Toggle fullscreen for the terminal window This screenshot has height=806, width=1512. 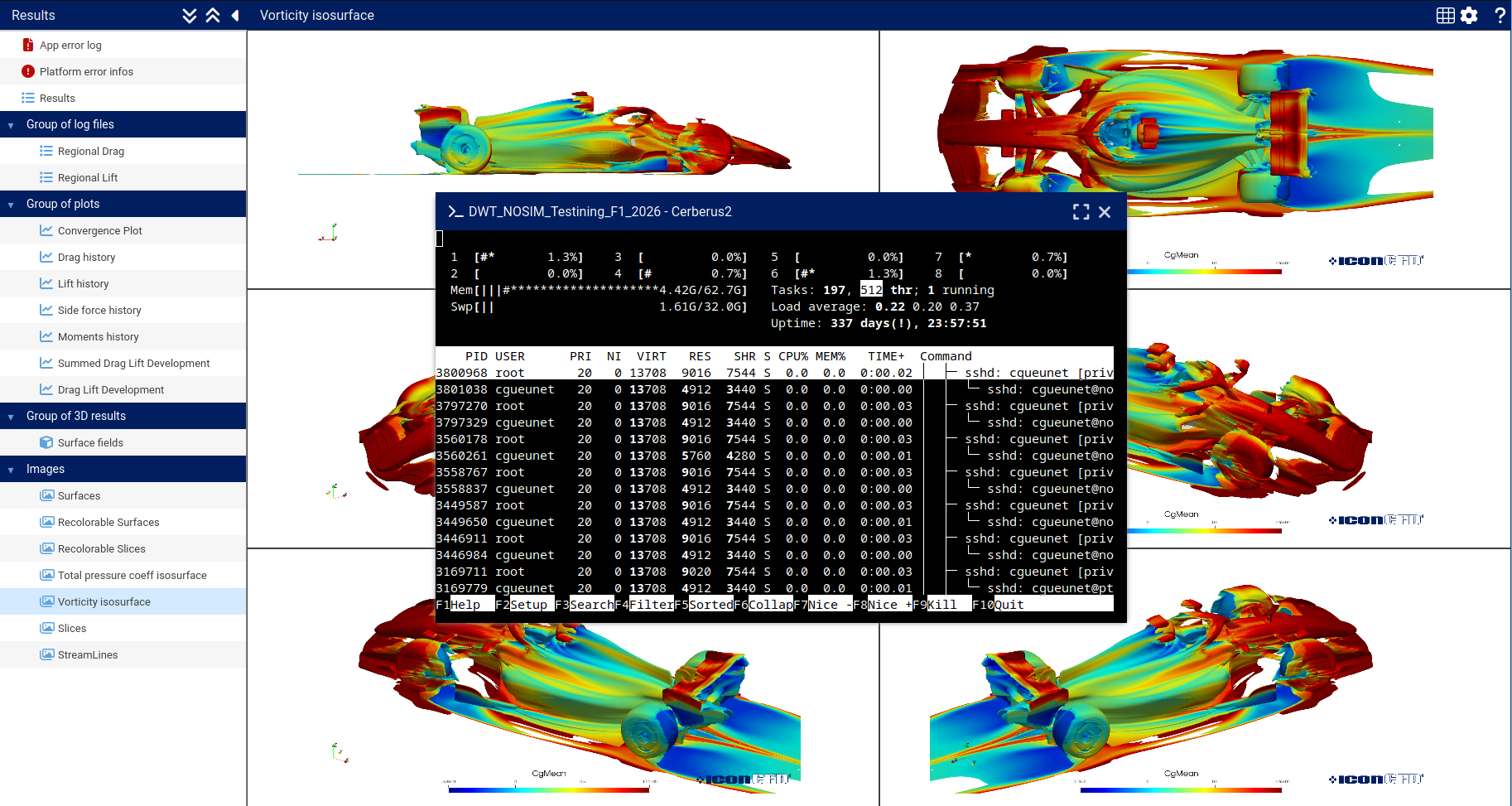pyautogui.click(x=1081, y=212)
